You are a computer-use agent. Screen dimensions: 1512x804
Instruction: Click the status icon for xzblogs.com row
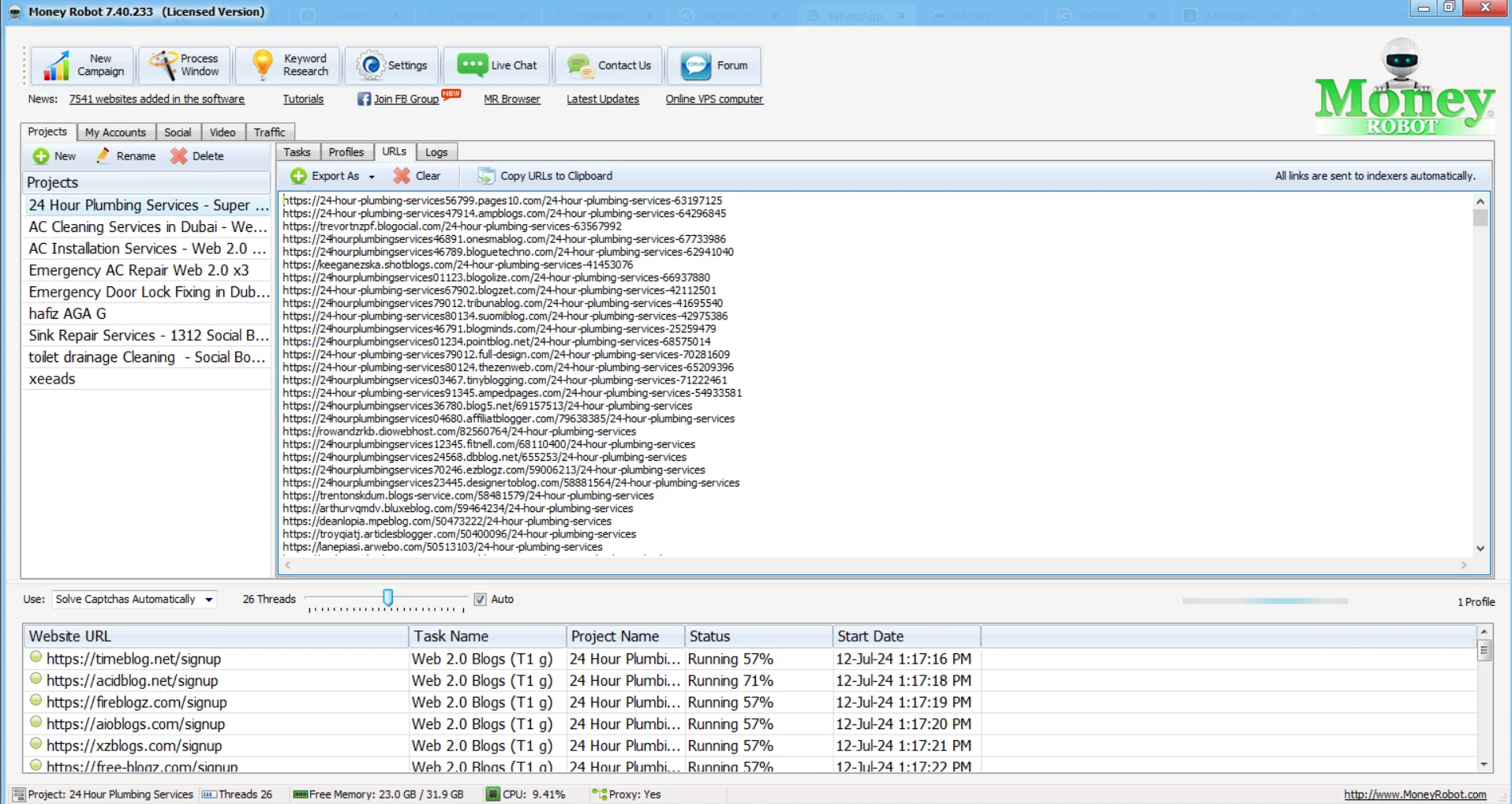(36, 743)
